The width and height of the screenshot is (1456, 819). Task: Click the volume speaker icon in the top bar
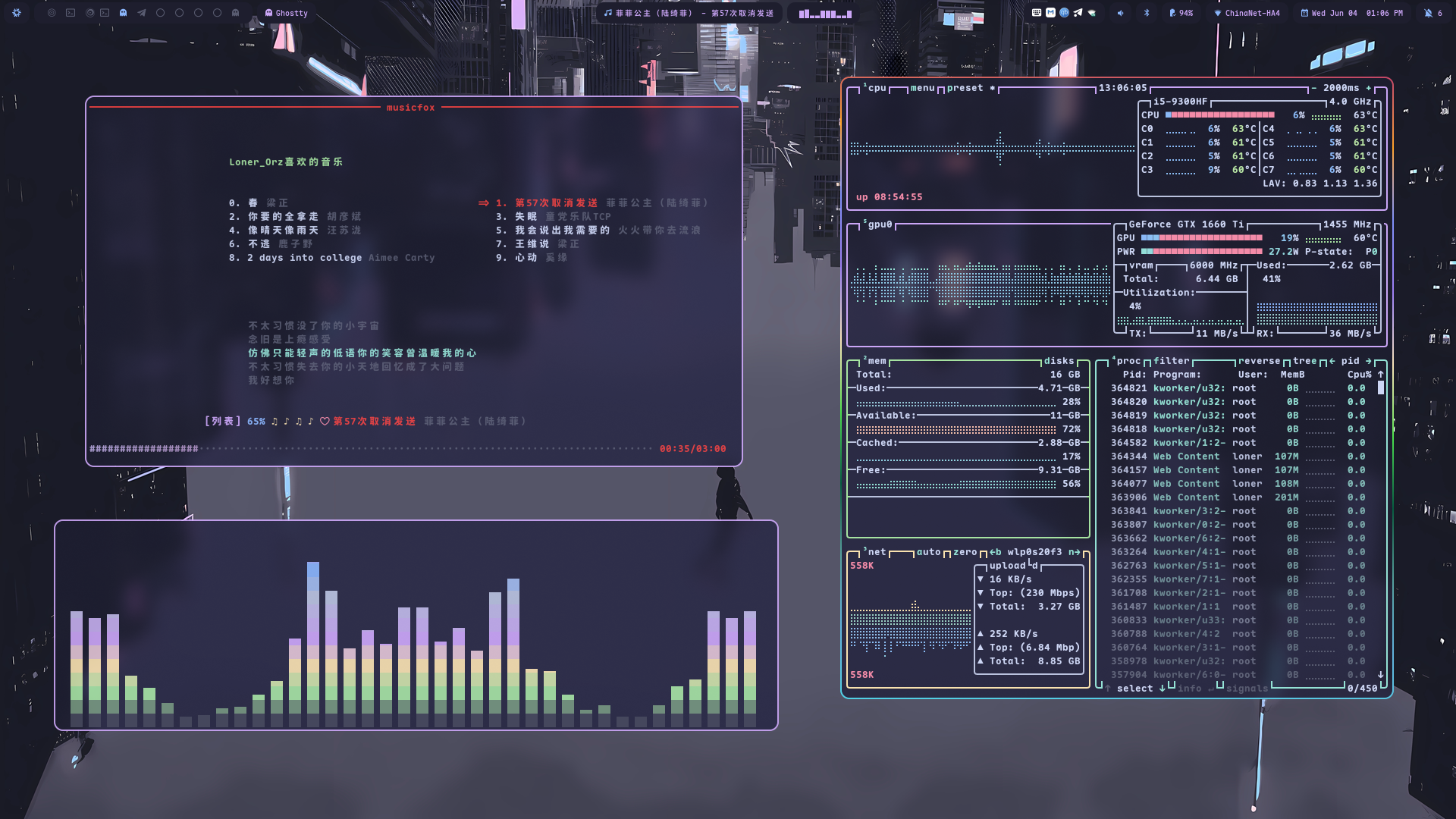coord(1121,13)
